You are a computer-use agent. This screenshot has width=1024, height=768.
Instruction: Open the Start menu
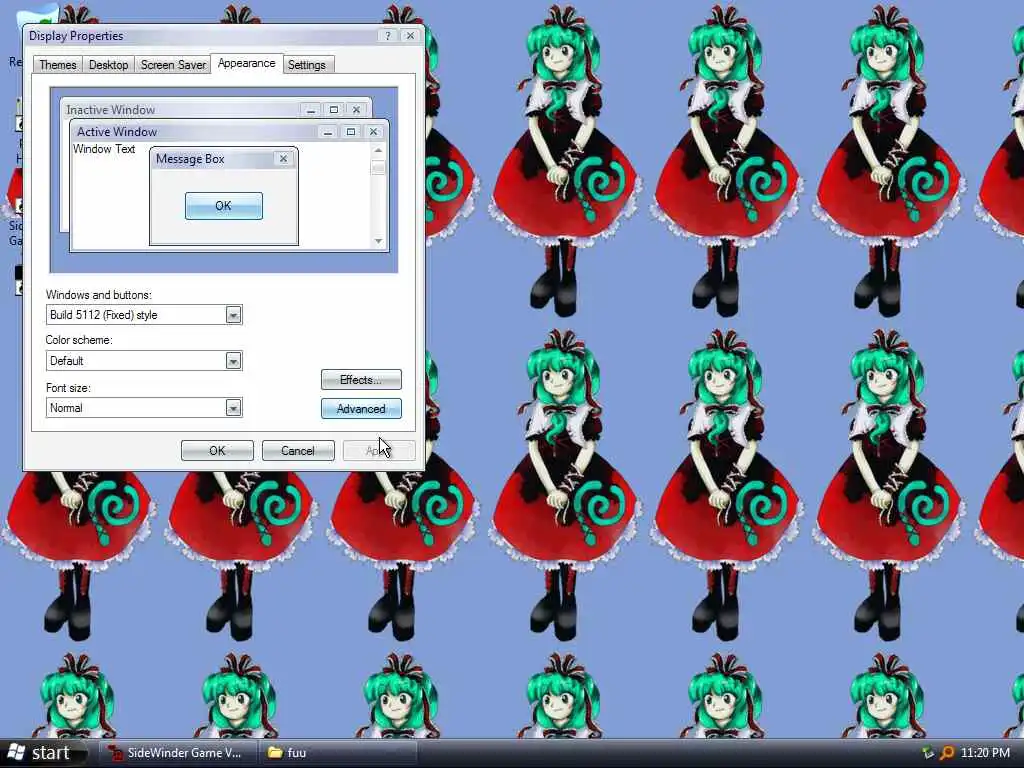44,753
